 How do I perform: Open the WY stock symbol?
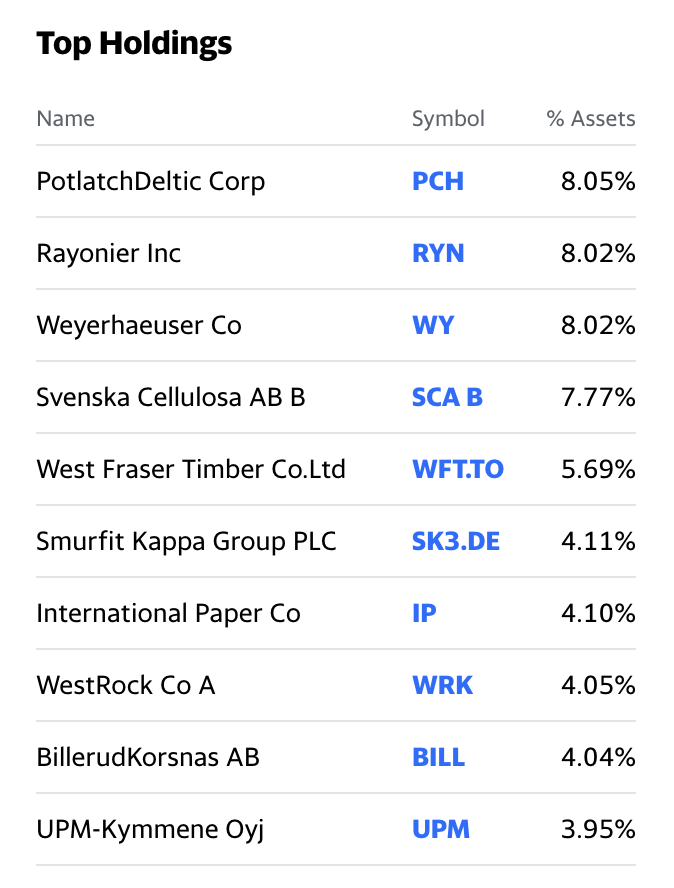tap(433, 326)
